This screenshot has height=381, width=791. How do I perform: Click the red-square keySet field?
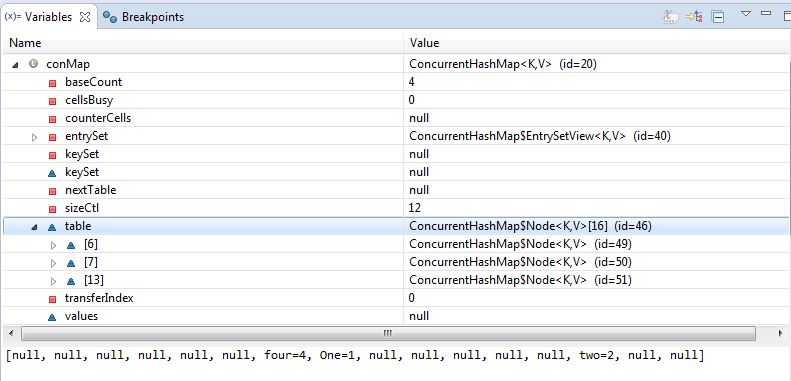pyautogui.click(x=82, y=154)
